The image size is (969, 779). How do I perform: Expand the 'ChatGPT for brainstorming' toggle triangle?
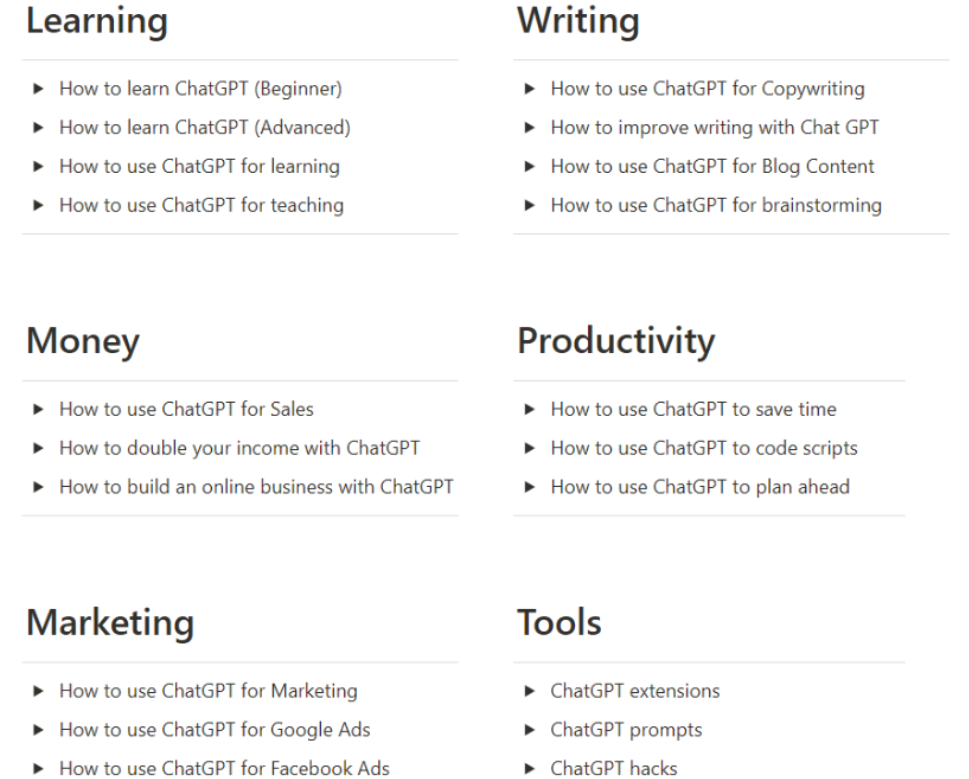tap(530, 206)
